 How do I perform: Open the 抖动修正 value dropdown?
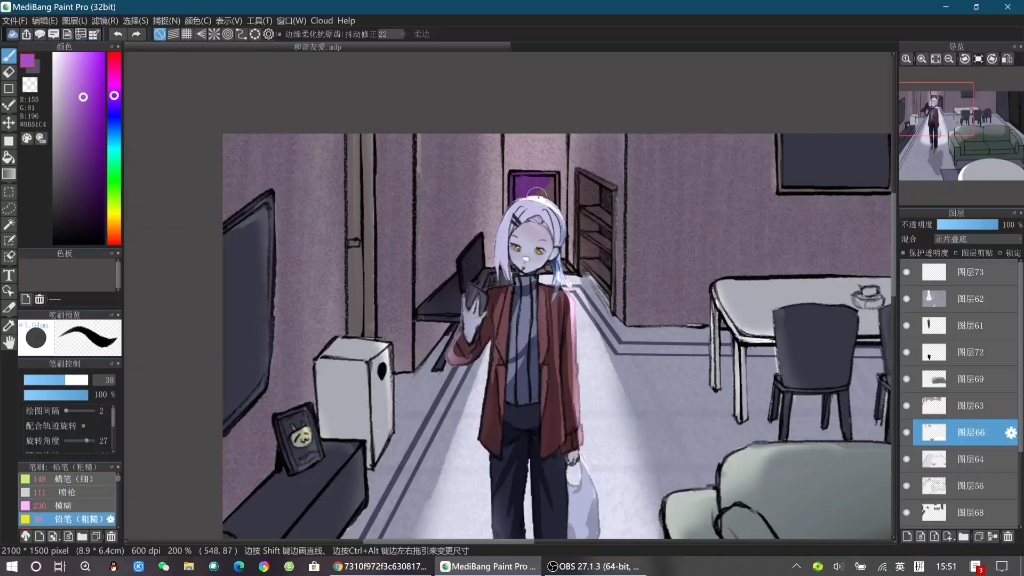pyautogui.click(x=391, y=34)
